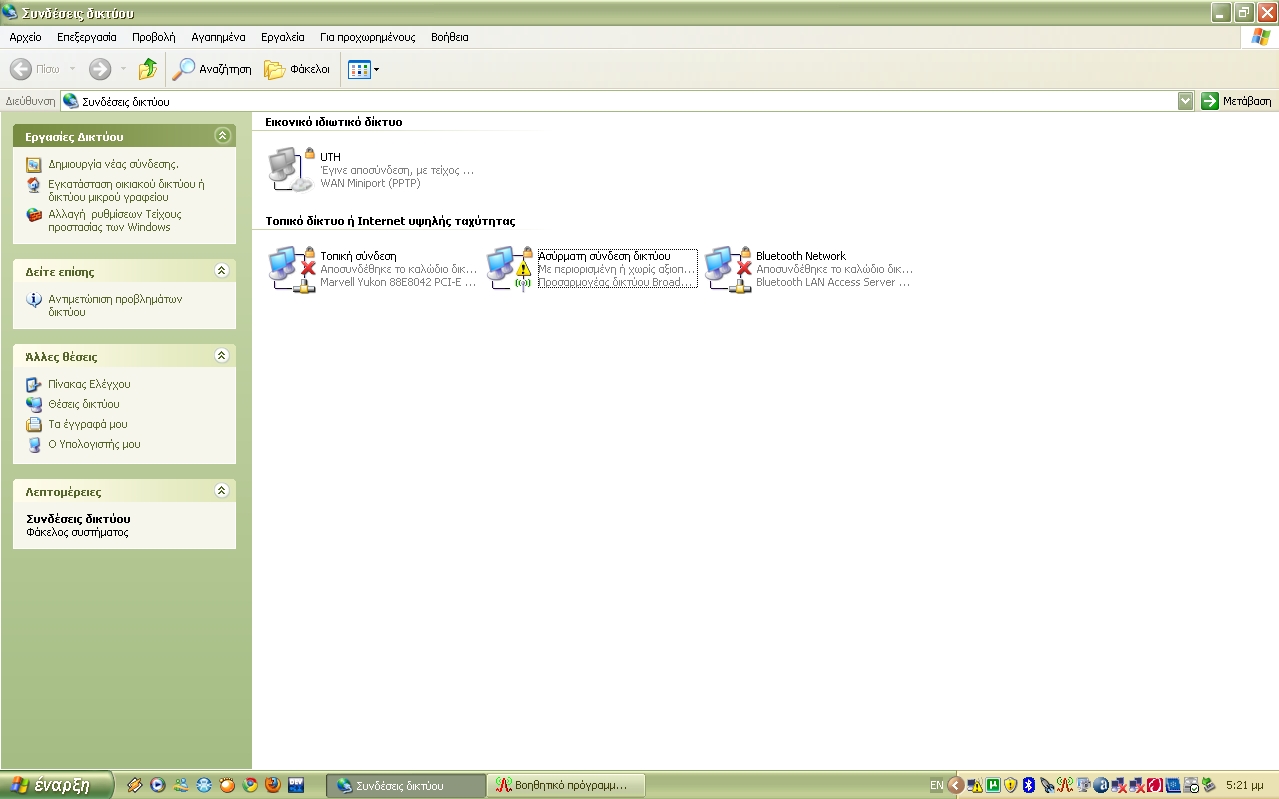Image resolution: width=1279 pixels, height=799 pixels.
Task: Click Δημιουργία νέας σύνδεσης link
Action: [x=113, y=164]
